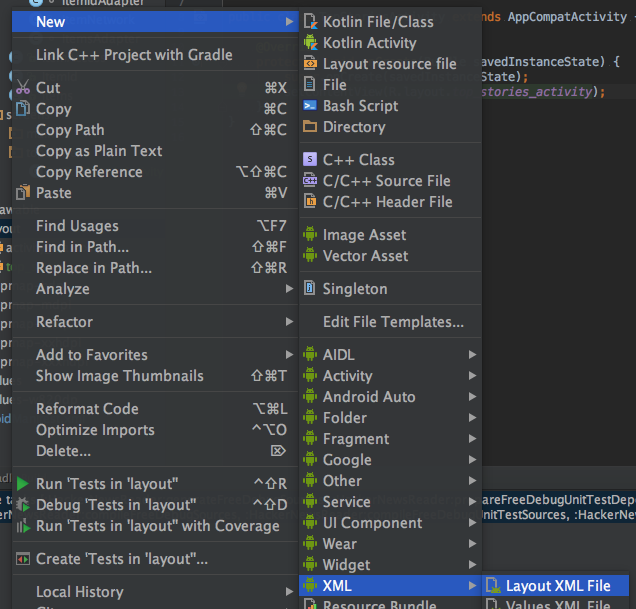
Task: Click the C/C++ Header File icon
Action: 310,201
